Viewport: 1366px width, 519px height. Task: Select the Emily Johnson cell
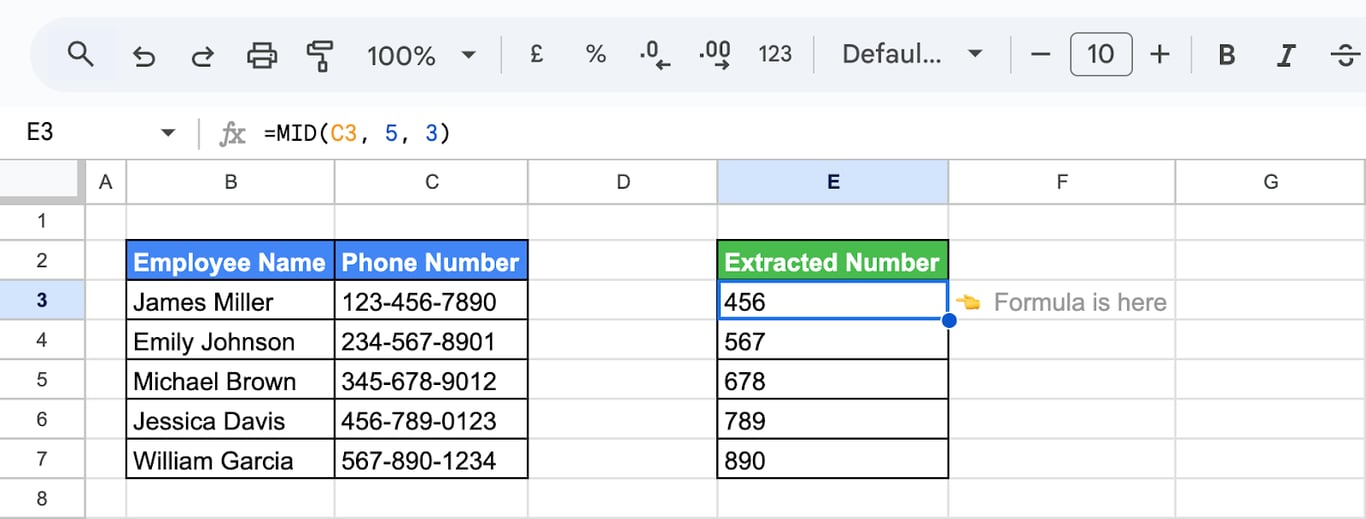pyautogui.click(x=231, y=341)
